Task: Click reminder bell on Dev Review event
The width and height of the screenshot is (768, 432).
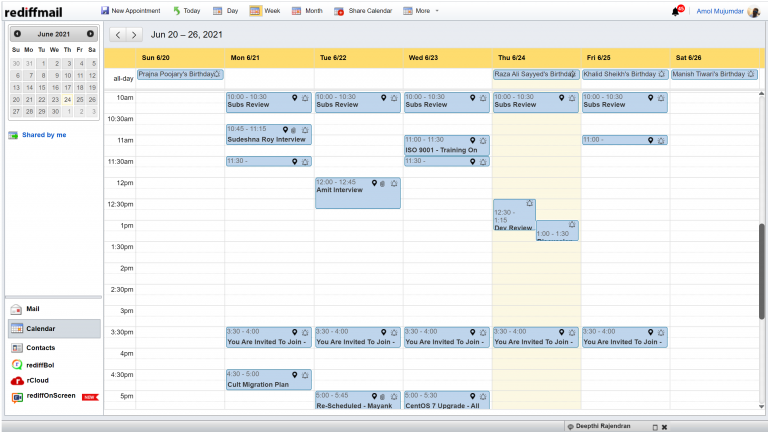Action: pos(529,203)
